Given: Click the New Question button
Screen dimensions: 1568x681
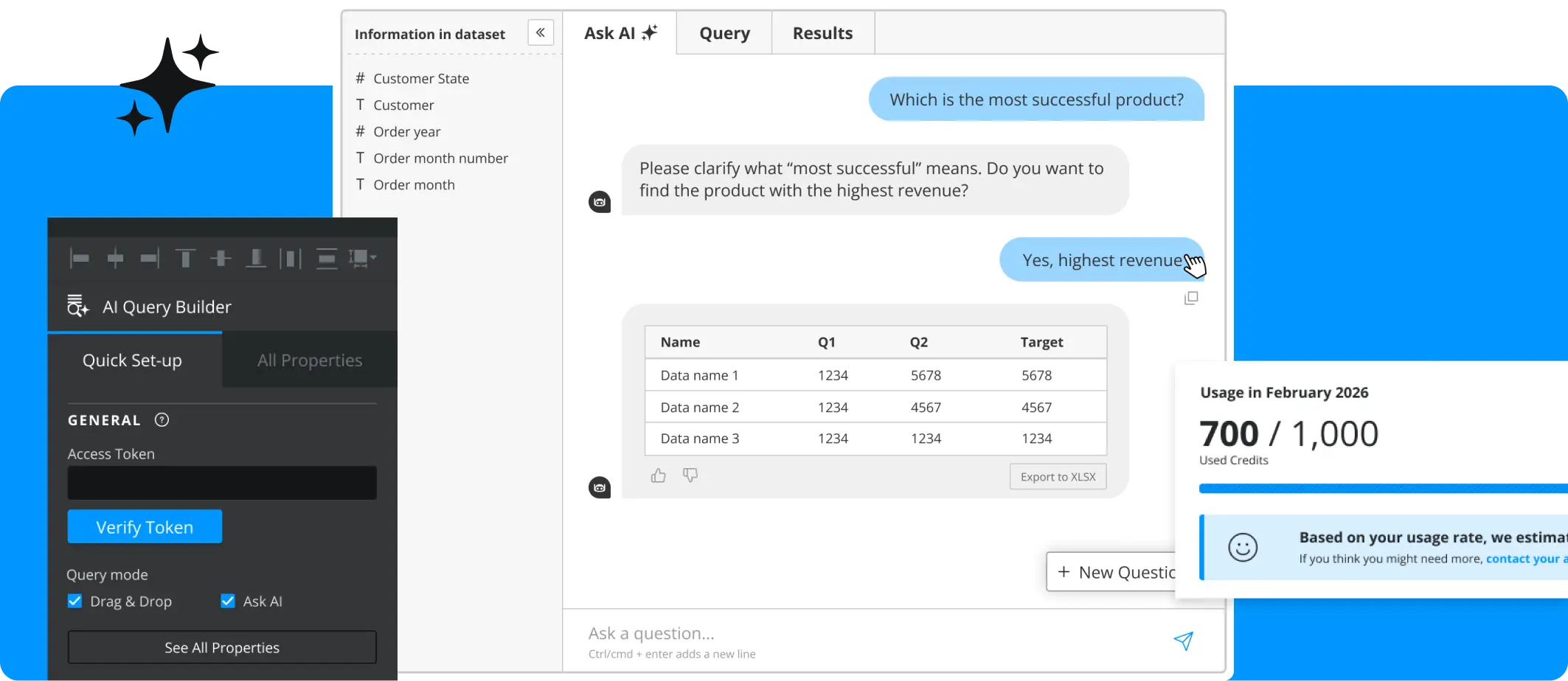Looking at the screenshot, I should coord(1111,572).
